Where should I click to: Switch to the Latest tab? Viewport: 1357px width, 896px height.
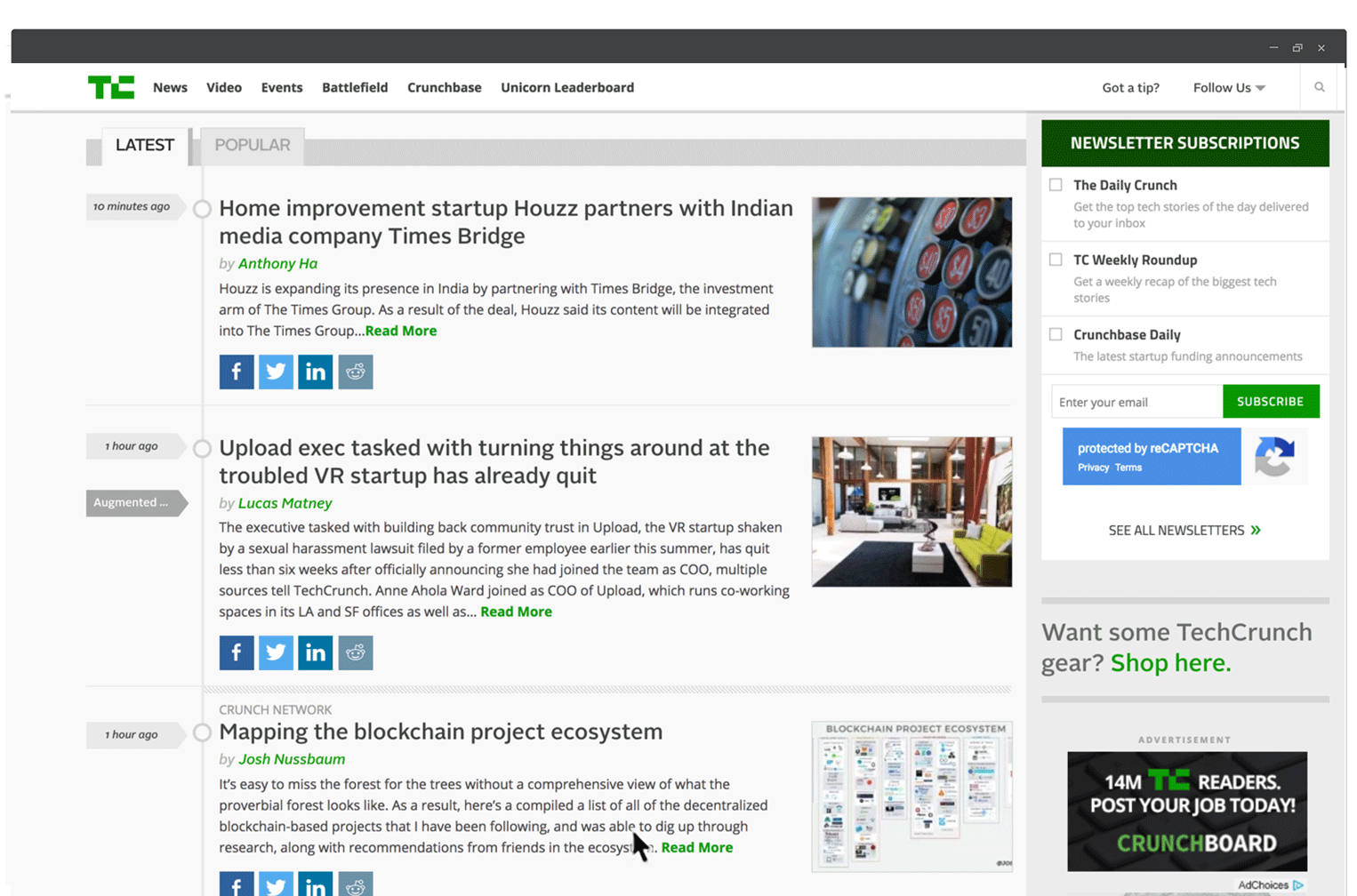[x=145, y=145]
